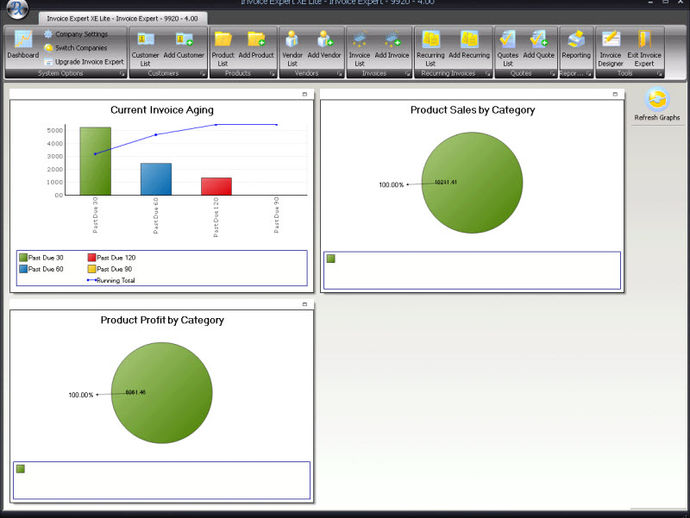Expand the Invoices group launcher
The height and width of the screenshot is (518, 690).
pyautogui.click(x=407, y=74)
